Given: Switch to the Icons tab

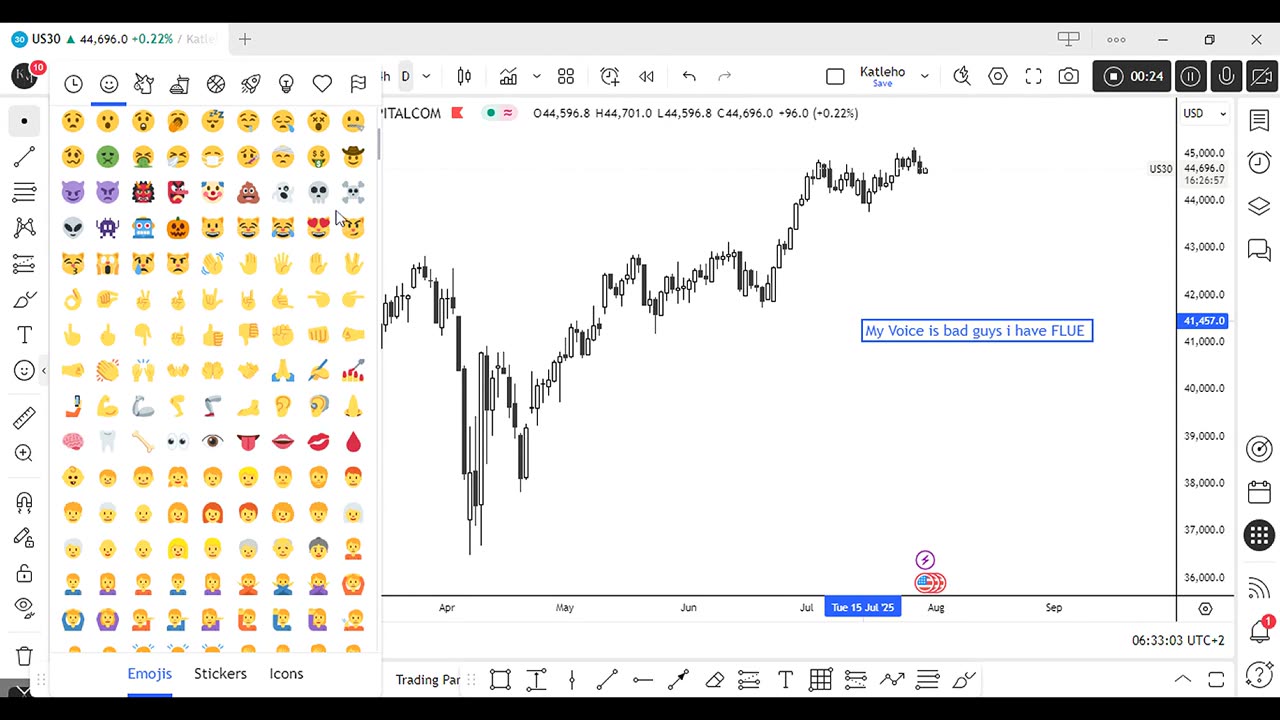Looking at the screenshot, I should coord(286,673).
